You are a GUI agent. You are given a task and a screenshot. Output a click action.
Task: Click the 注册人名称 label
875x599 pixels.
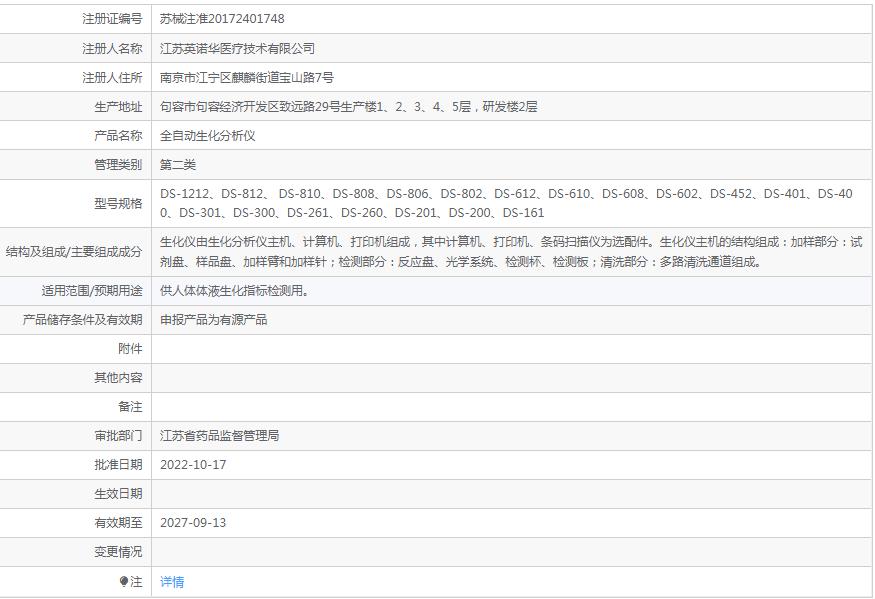pyautogui.click(x=112, y=49)
